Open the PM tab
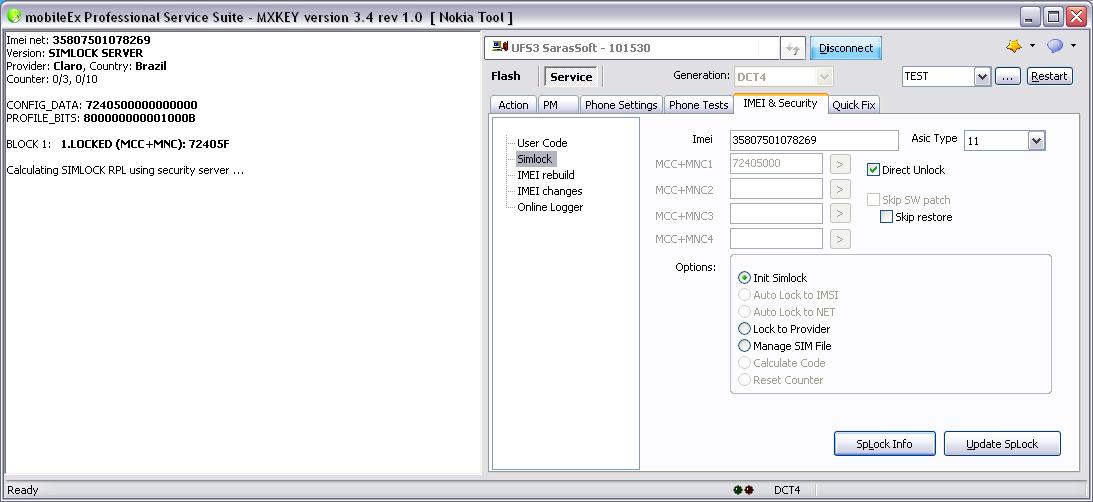Screen dimensions: 1093x502 tap(558, 105)
